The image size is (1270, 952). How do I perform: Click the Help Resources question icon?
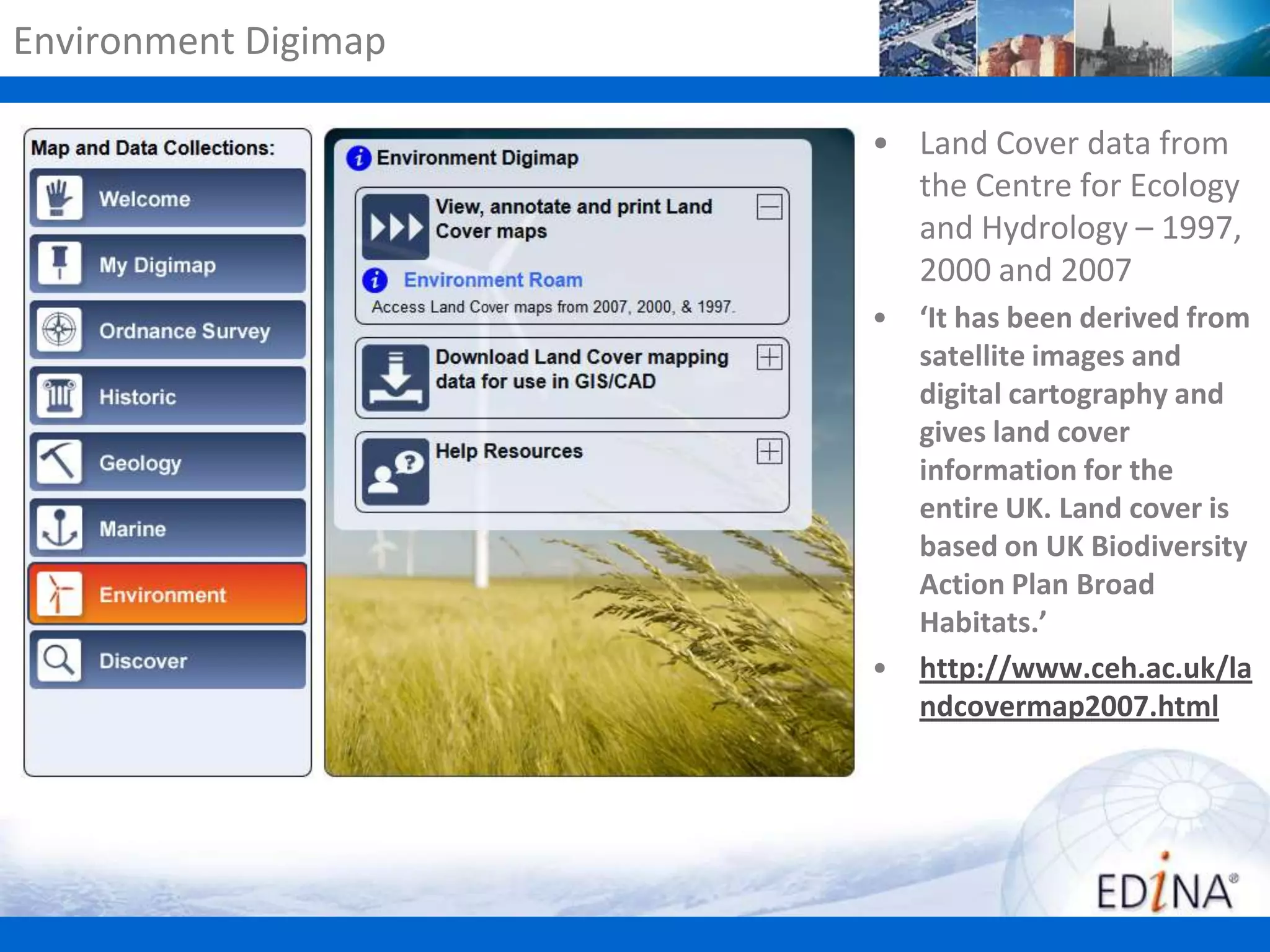396,472
